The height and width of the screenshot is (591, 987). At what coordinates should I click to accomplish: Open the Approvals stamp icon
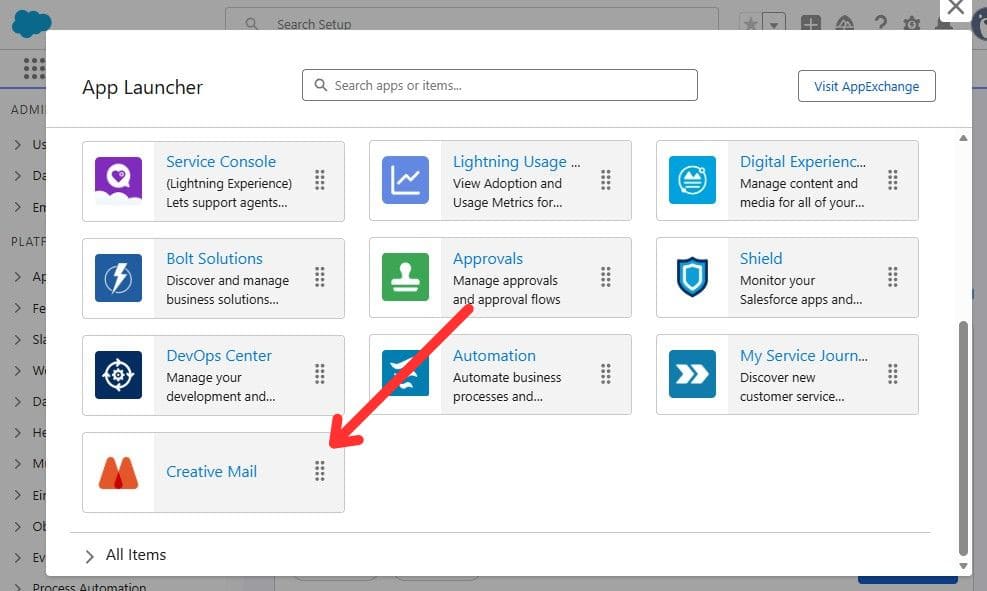point(405,278)
